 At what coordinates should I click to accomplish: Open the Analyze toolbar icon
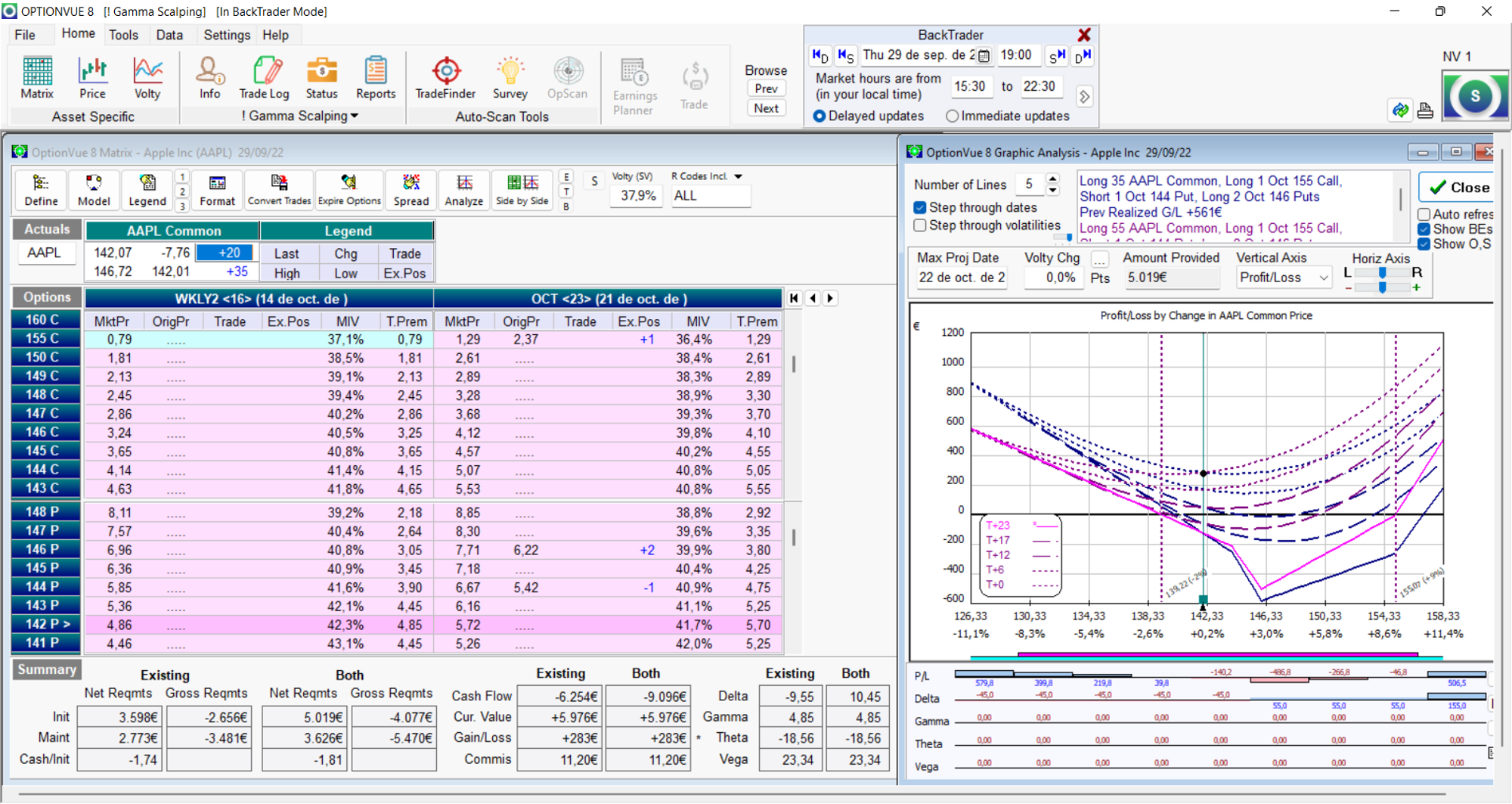pyautogui.click(x=464, y=190)
